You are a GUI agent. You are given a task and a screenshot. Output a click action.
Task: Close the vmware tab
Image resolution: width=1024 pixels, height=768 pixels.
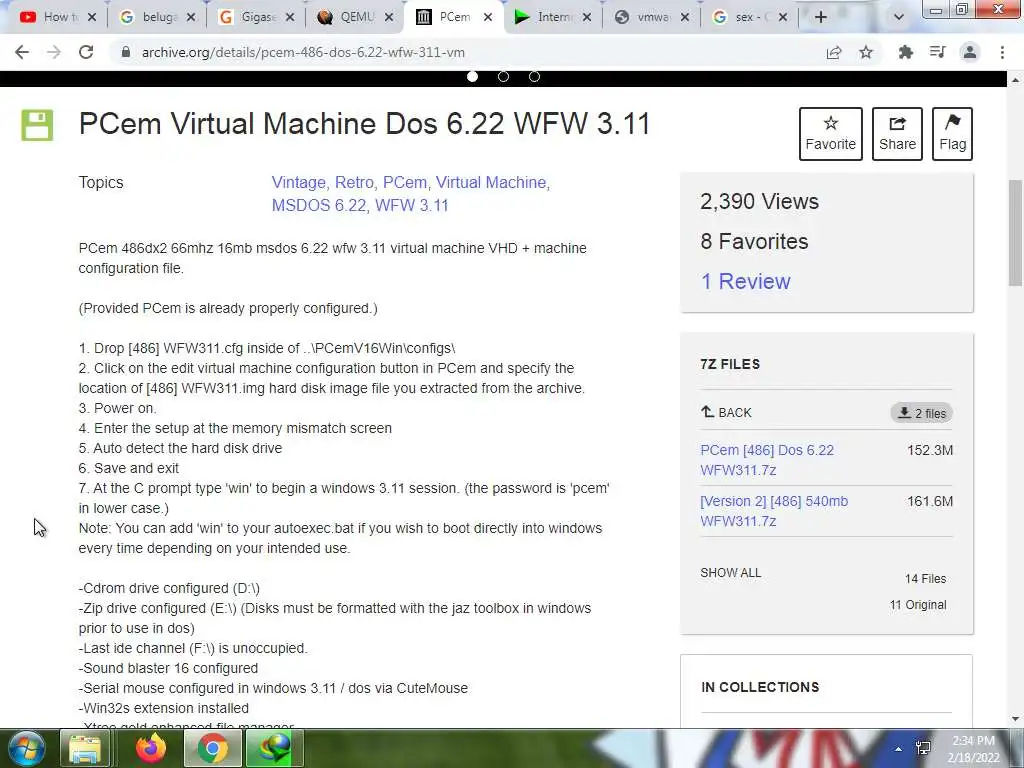(x=685, y=18)
